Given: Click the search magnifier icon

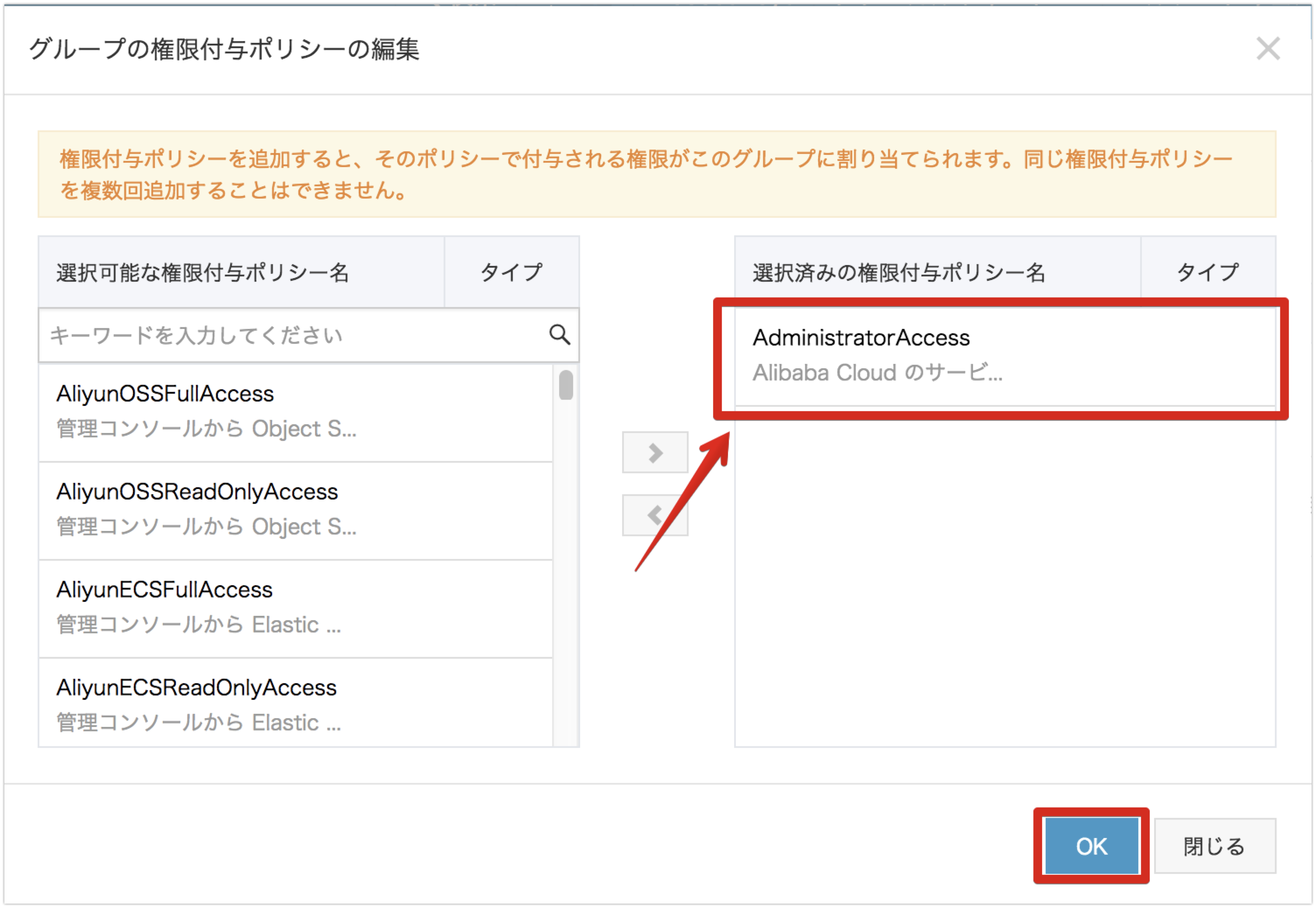Looking at the screenshot, I should click(559, 335).
